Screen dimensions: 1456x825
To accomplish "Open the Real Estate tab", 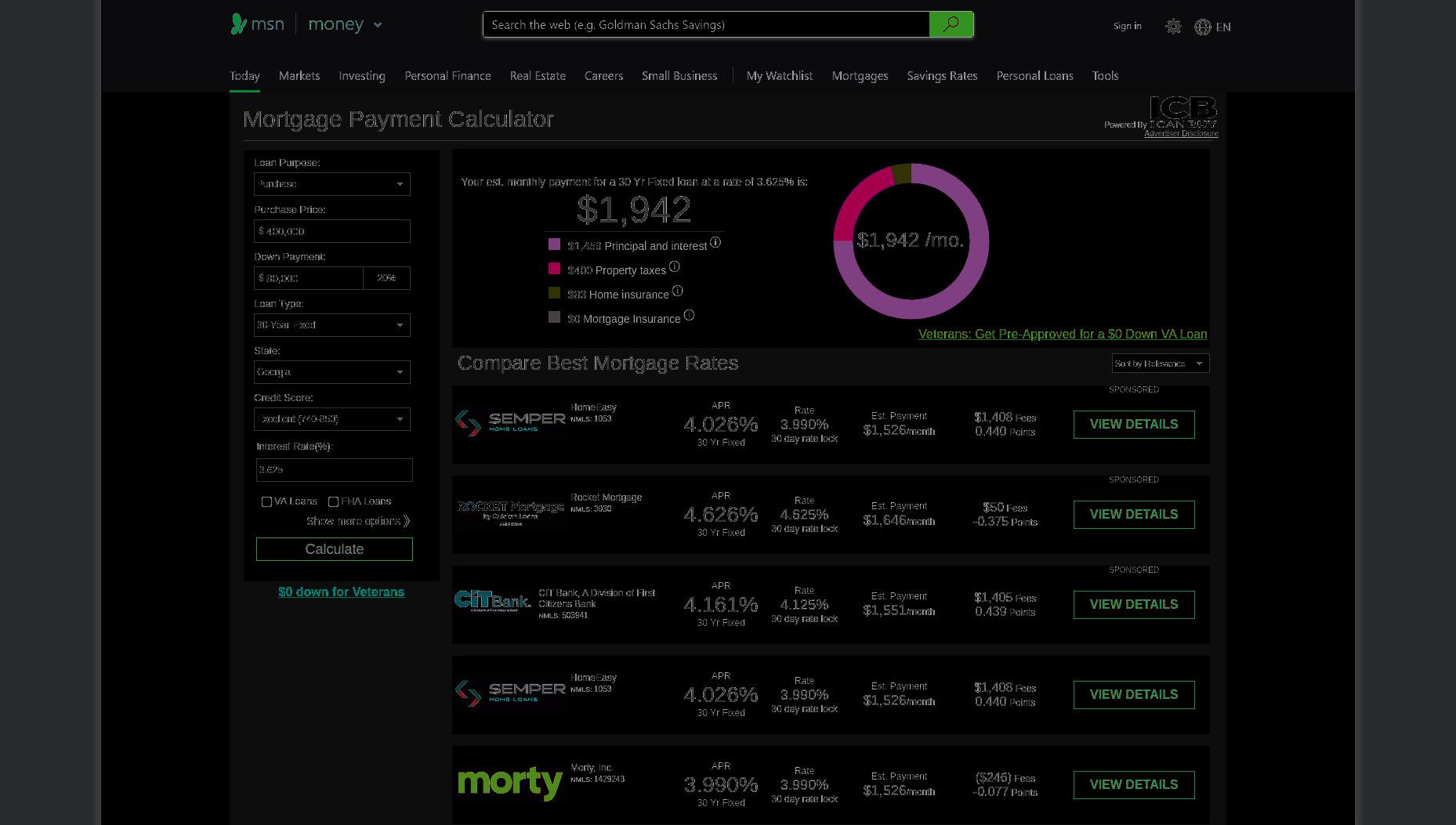I will tap(538, 76).
